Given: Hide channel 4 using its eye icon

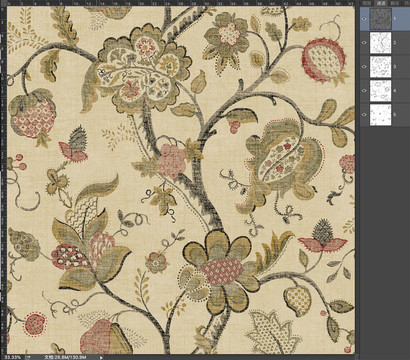Looking at the screenshot, I should [x=364, y=90].
